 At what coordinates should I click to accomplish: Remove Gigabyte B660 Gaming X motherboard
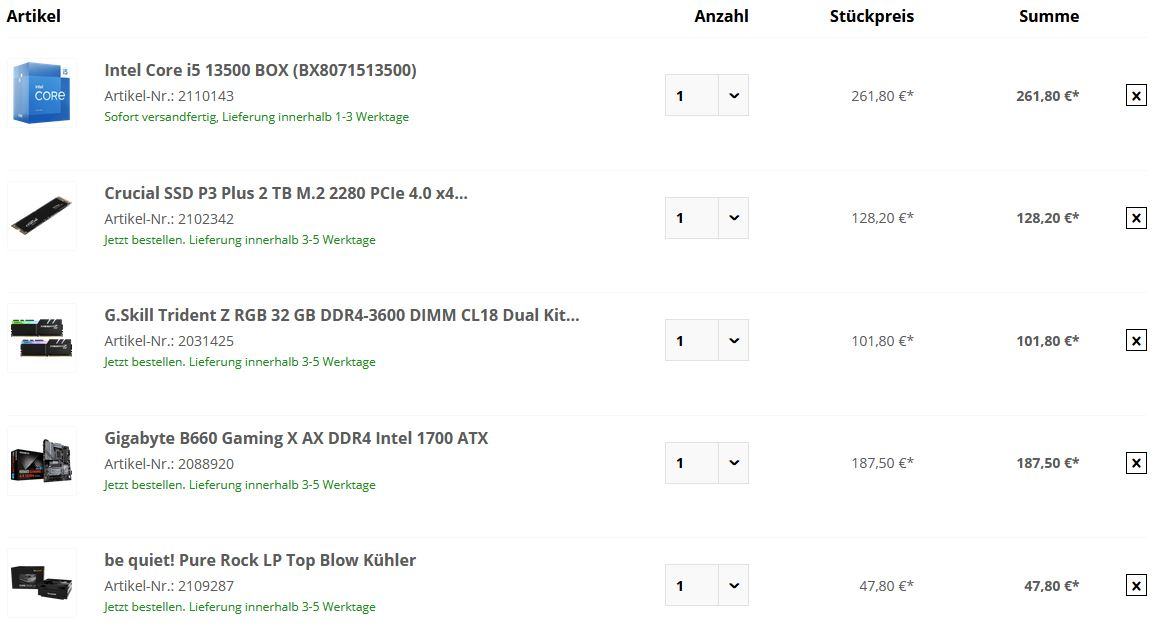pyautogui.click(x=1136, y=463)
